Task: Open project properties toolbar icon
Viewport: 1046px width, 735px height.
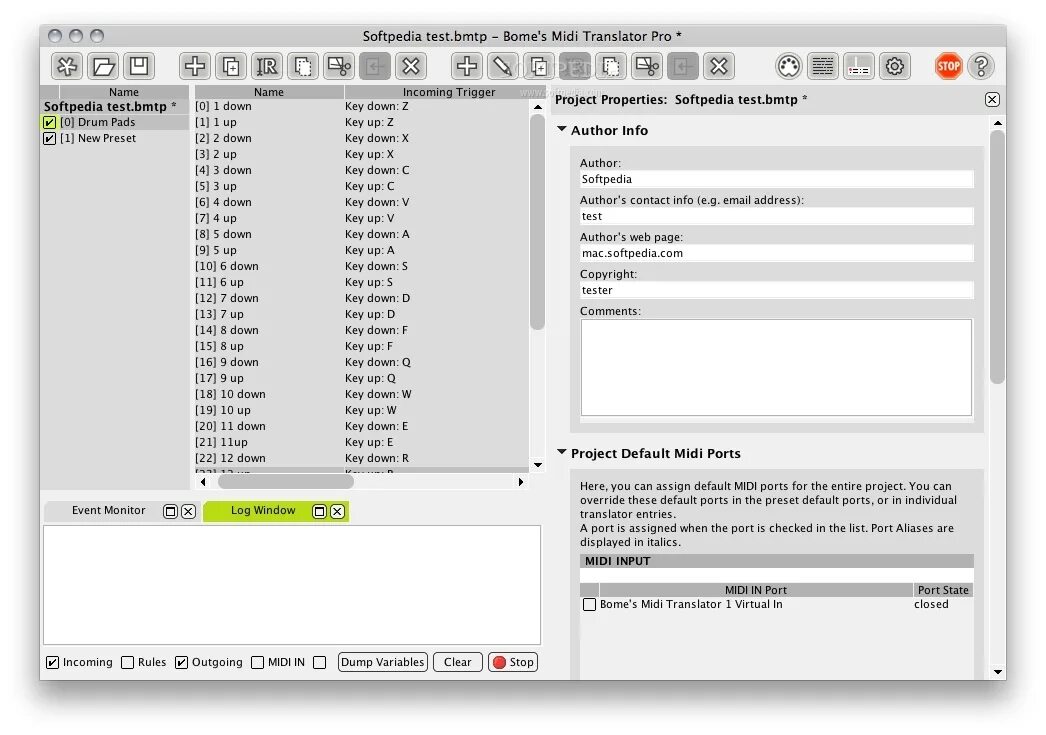Action: (x=859, y=66)
